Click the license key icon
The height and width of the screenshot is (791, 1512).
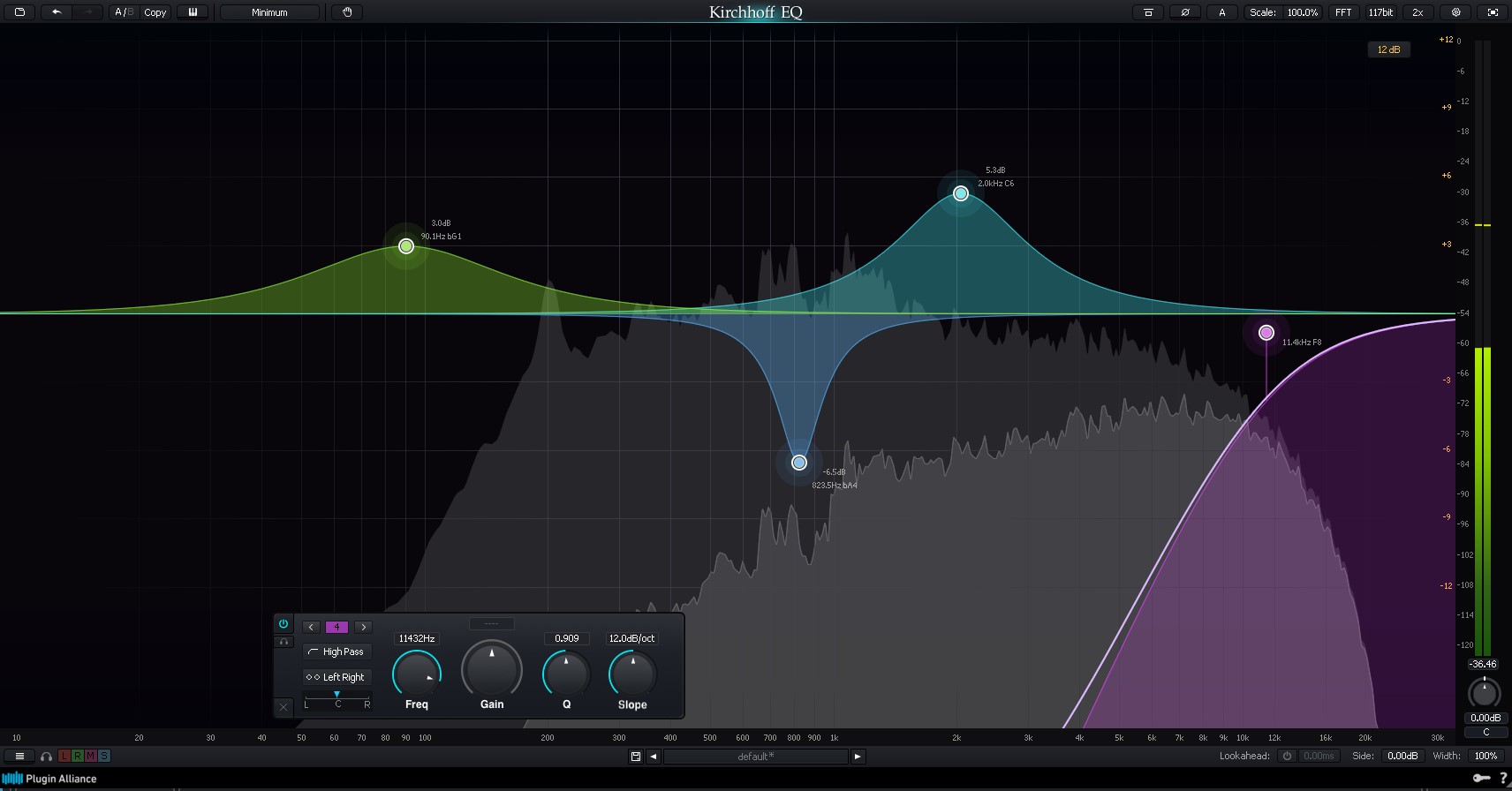click(x=1481, y=779)
